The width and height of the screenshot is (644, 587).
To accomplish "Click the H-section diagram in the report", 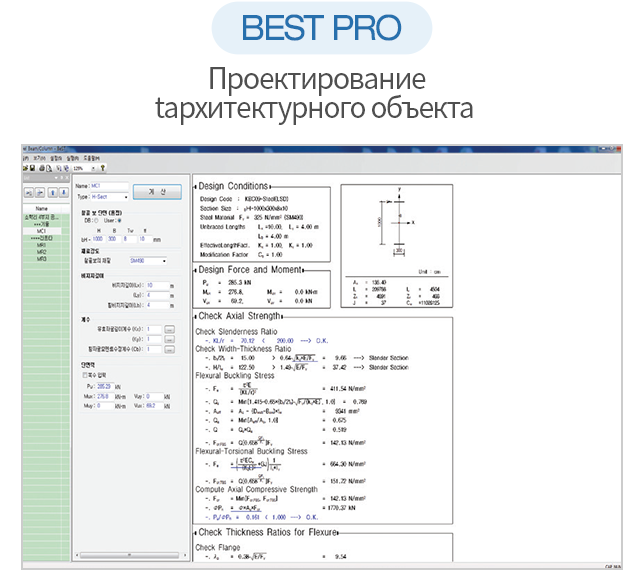I will (x=397, y=222).
